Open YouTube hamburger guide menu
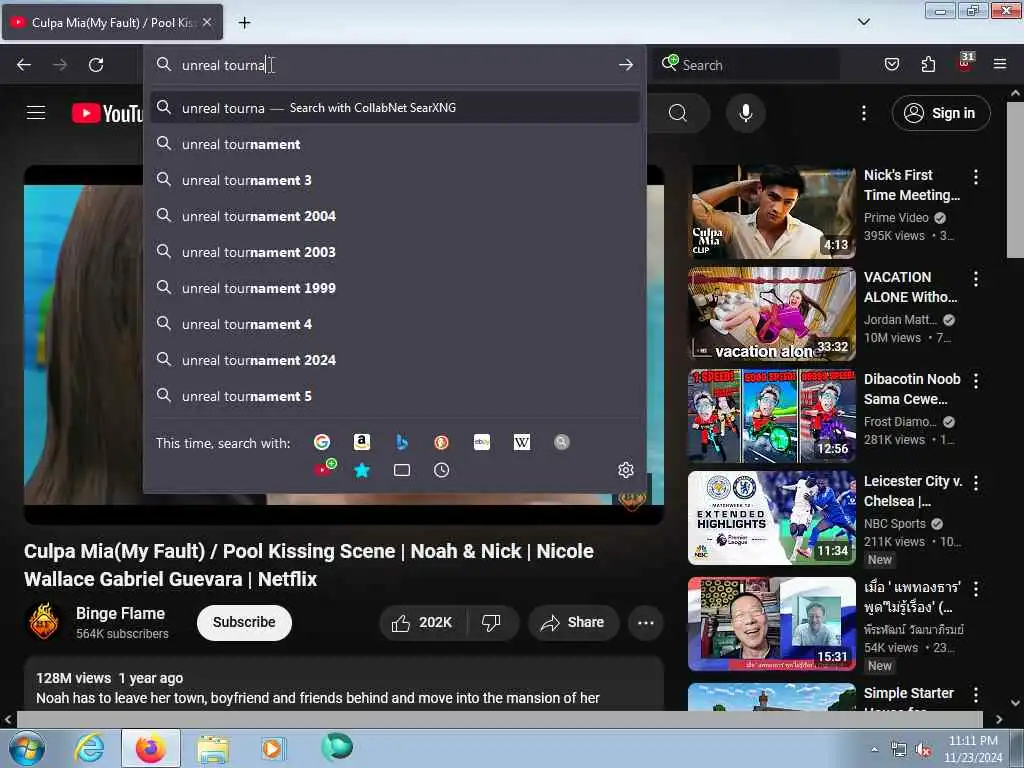 click(36, 113)
